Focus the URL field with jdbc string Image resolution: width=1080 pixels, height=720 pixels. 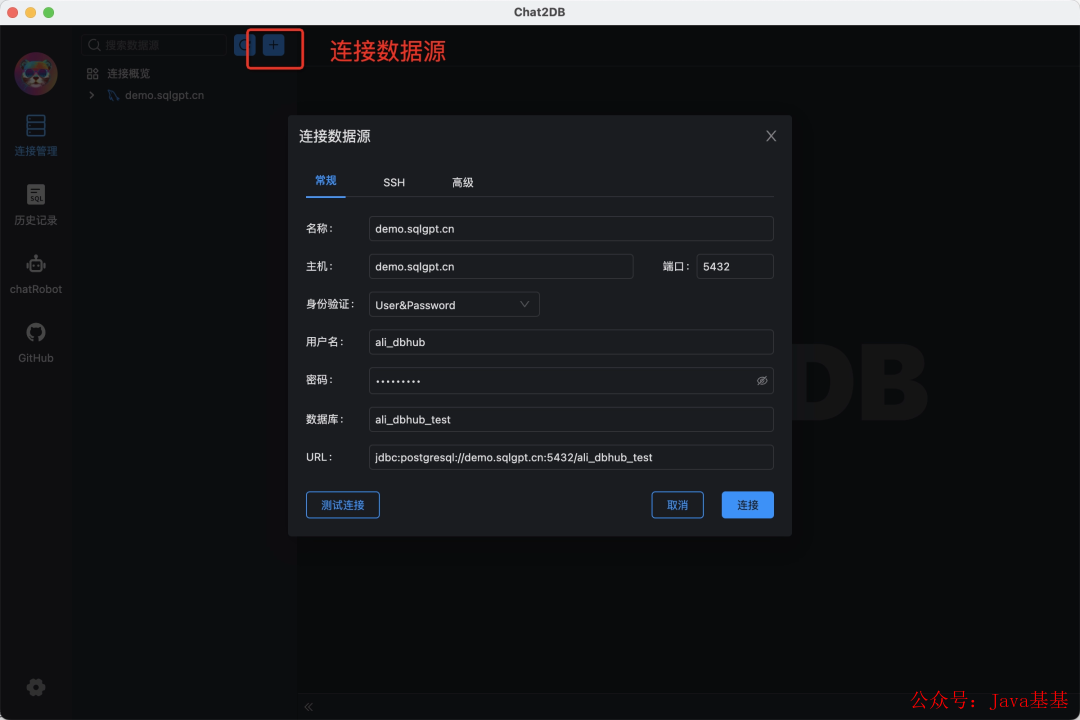click(571, 457)
